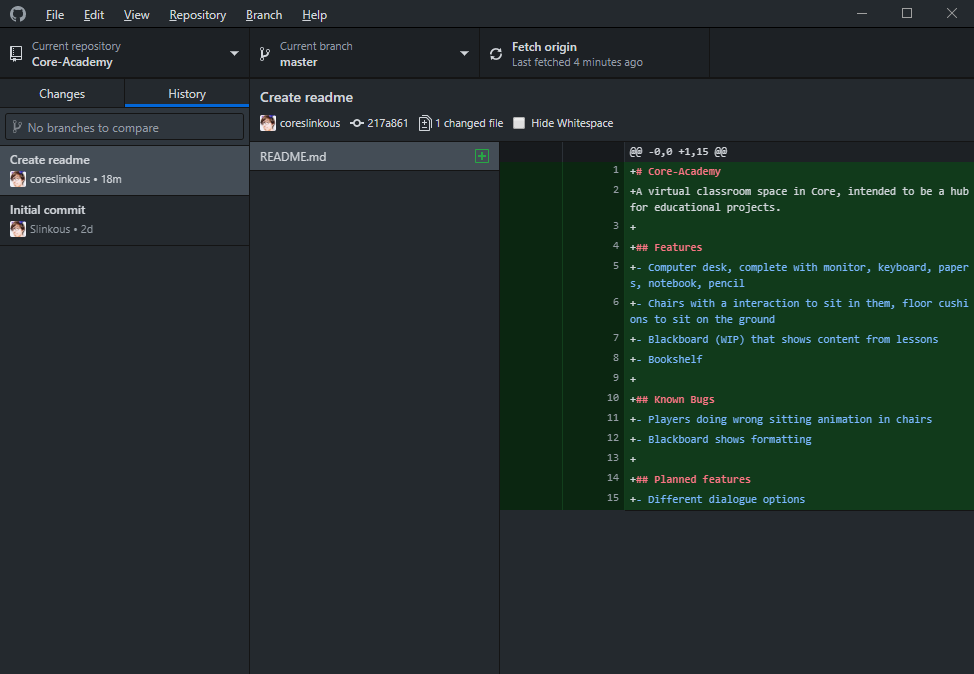Select the Initial commit by Slinkous
This screenshot has height=674, width=974.
tap(124, 217)
